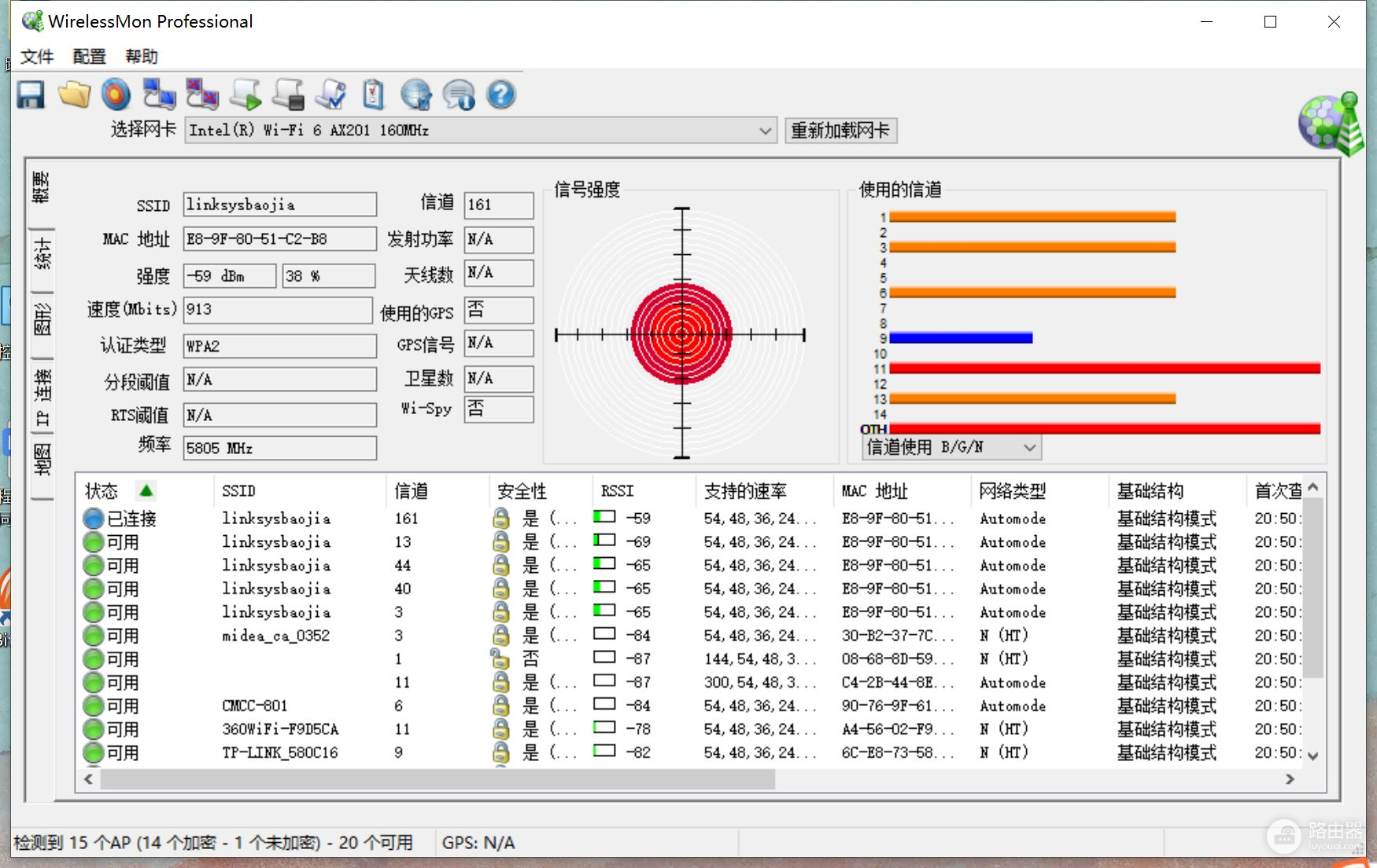Screen dimensions: 1377x868
Task: Click the disconnect computers red-X icon
Action: (202, 94)
